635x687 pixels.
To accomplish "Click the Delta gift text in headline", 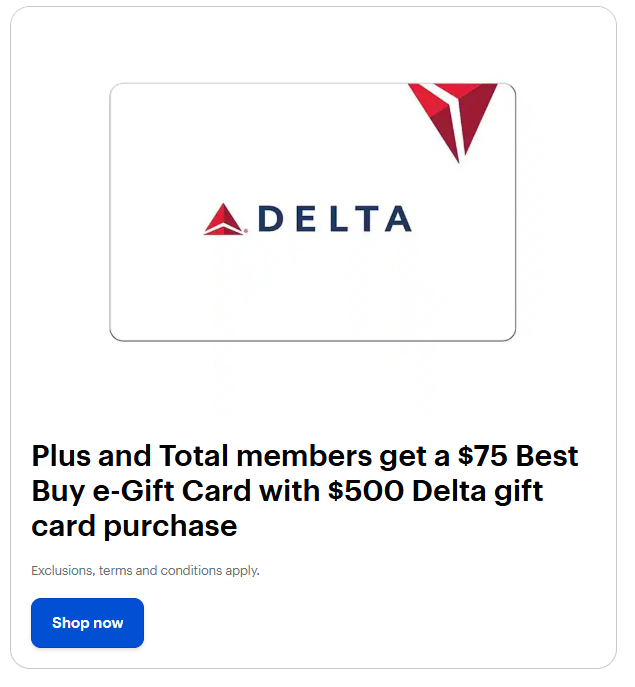I will pyautogui.click(x=478, y=492).
